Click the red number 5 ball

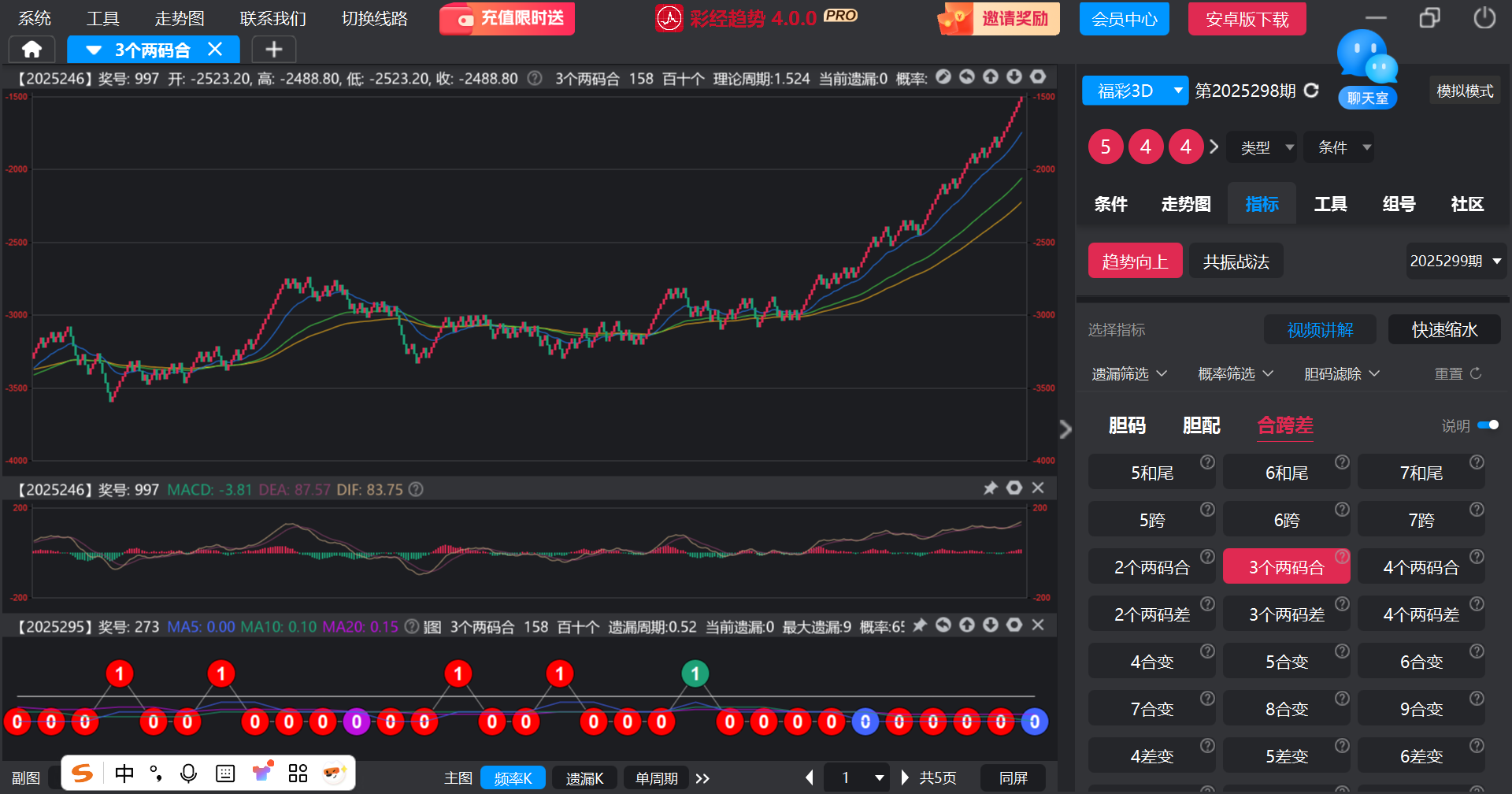click(1106, 147)
